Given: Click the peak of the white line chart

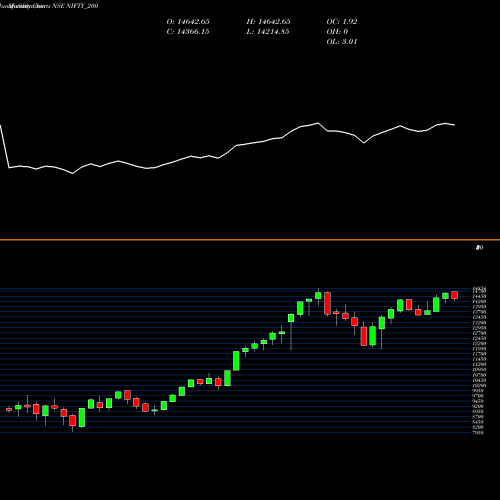Looking at the screenshot, I should [318, 123].
